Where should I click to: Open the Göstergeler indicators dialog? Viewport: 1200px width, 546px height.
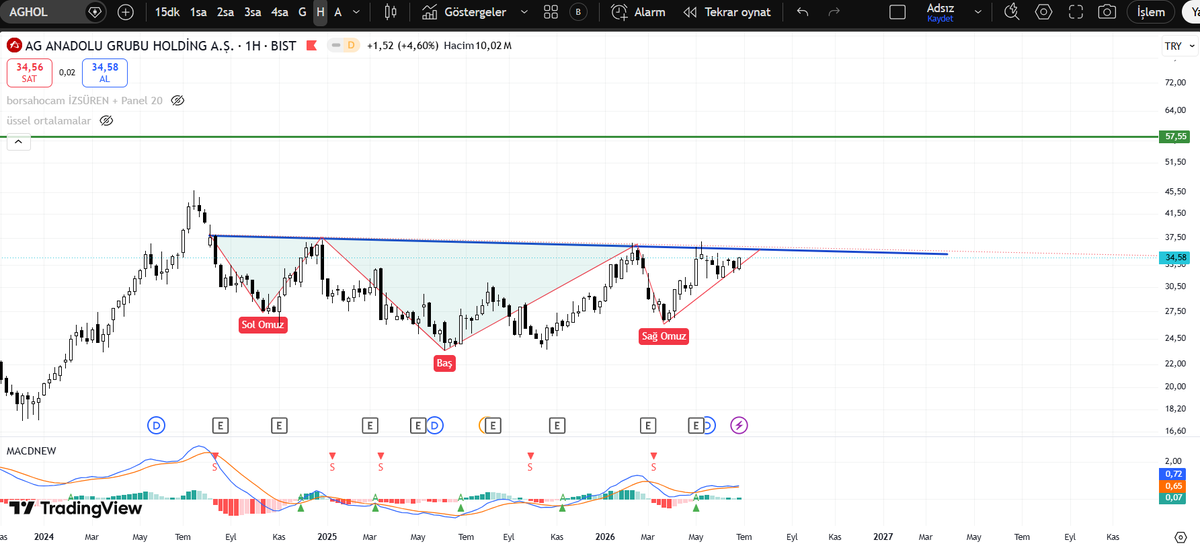463,12
